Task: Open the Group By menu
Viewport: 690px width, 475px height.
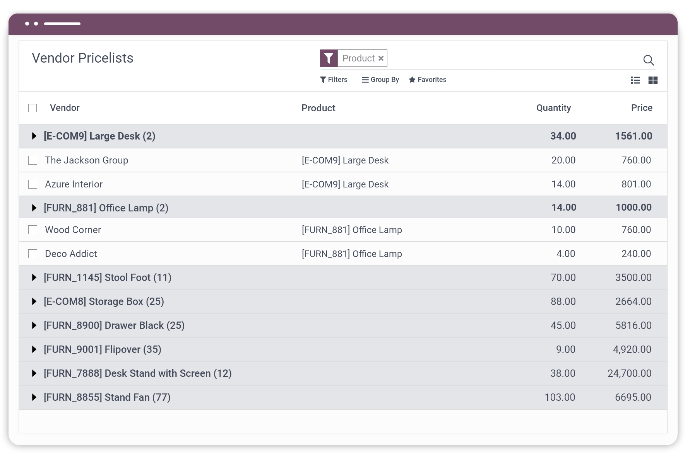Action: [x=380, y=80]
